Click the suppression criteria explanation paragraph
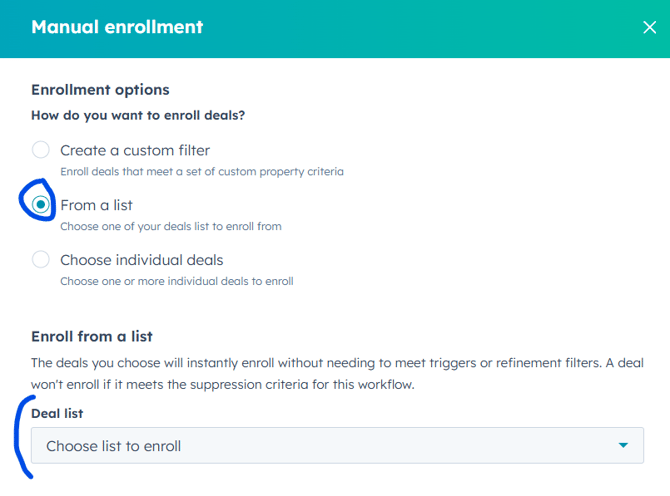The image size is (670, 496). click(x=330, y=374)
